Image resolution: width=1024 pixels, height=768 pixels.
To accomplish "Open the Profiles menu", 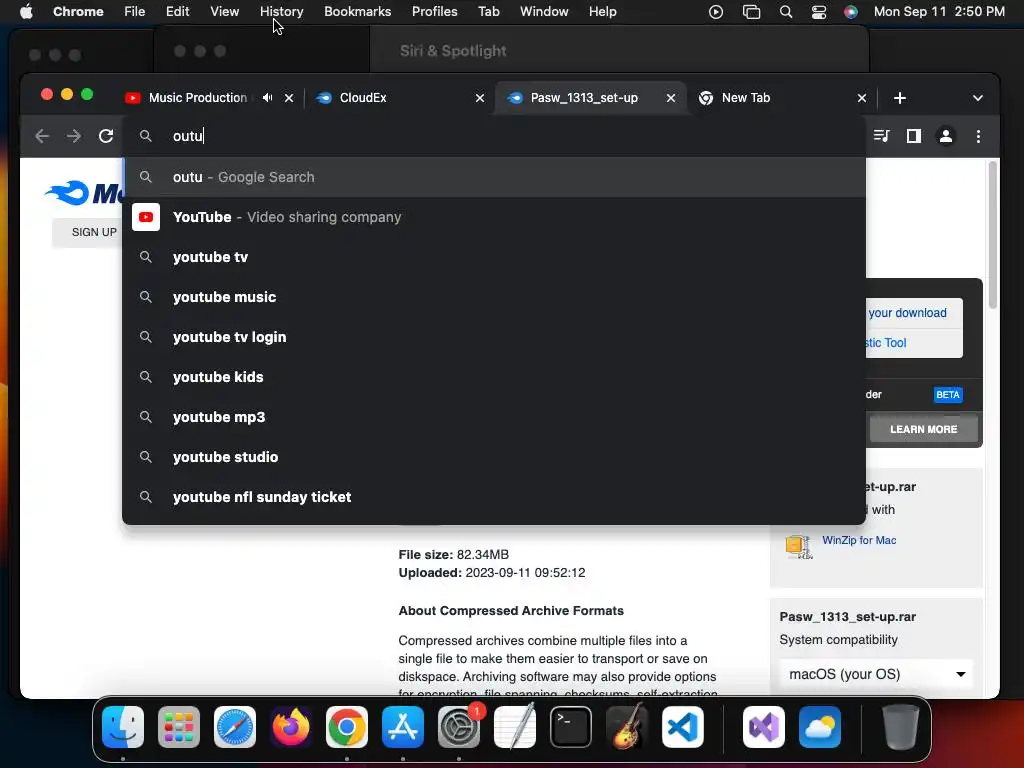I will 434,11.
